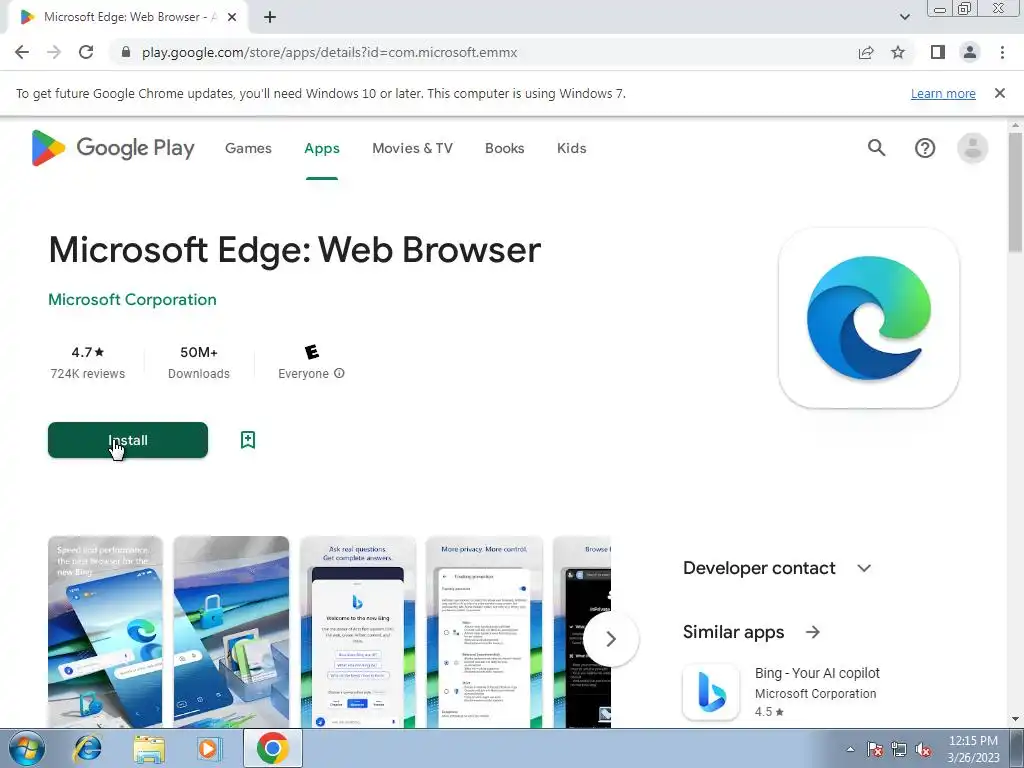
Task: Click the 724K reviews rating
Action: 88,362
